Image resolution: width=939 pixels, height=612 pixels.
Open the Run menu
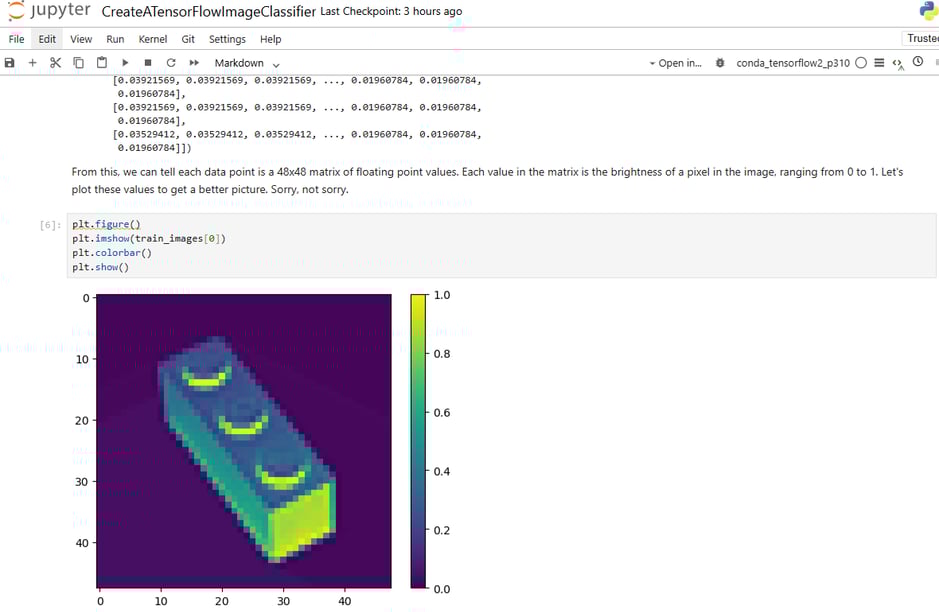coord(115,39)
